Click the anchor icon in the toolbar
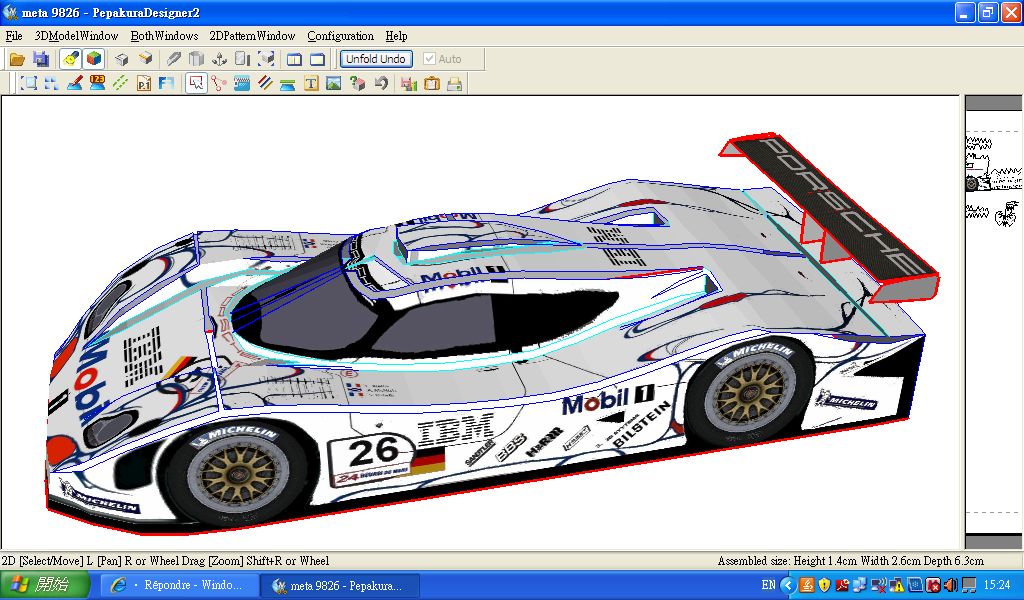The height and width of the screenshot is (600, 1024). coord(219,59)
